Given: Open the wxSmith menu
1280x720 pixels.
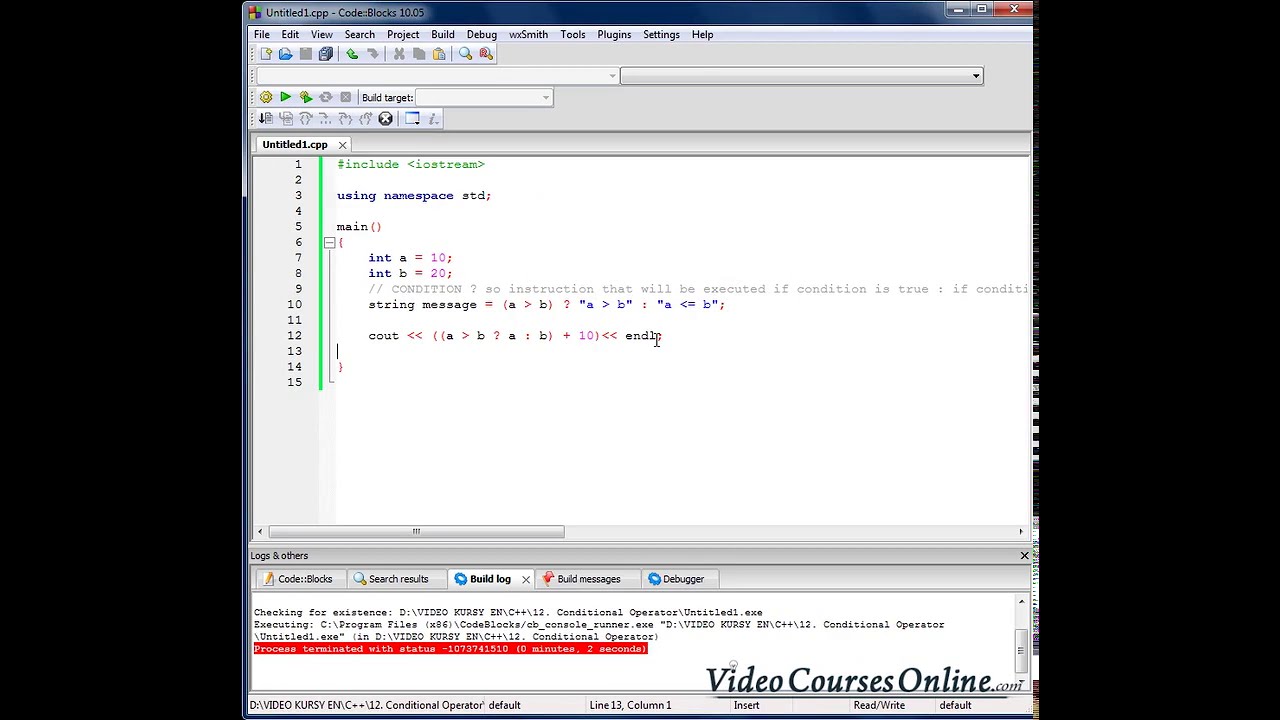Looking at the screenshot, I should (x=528, y=34).
